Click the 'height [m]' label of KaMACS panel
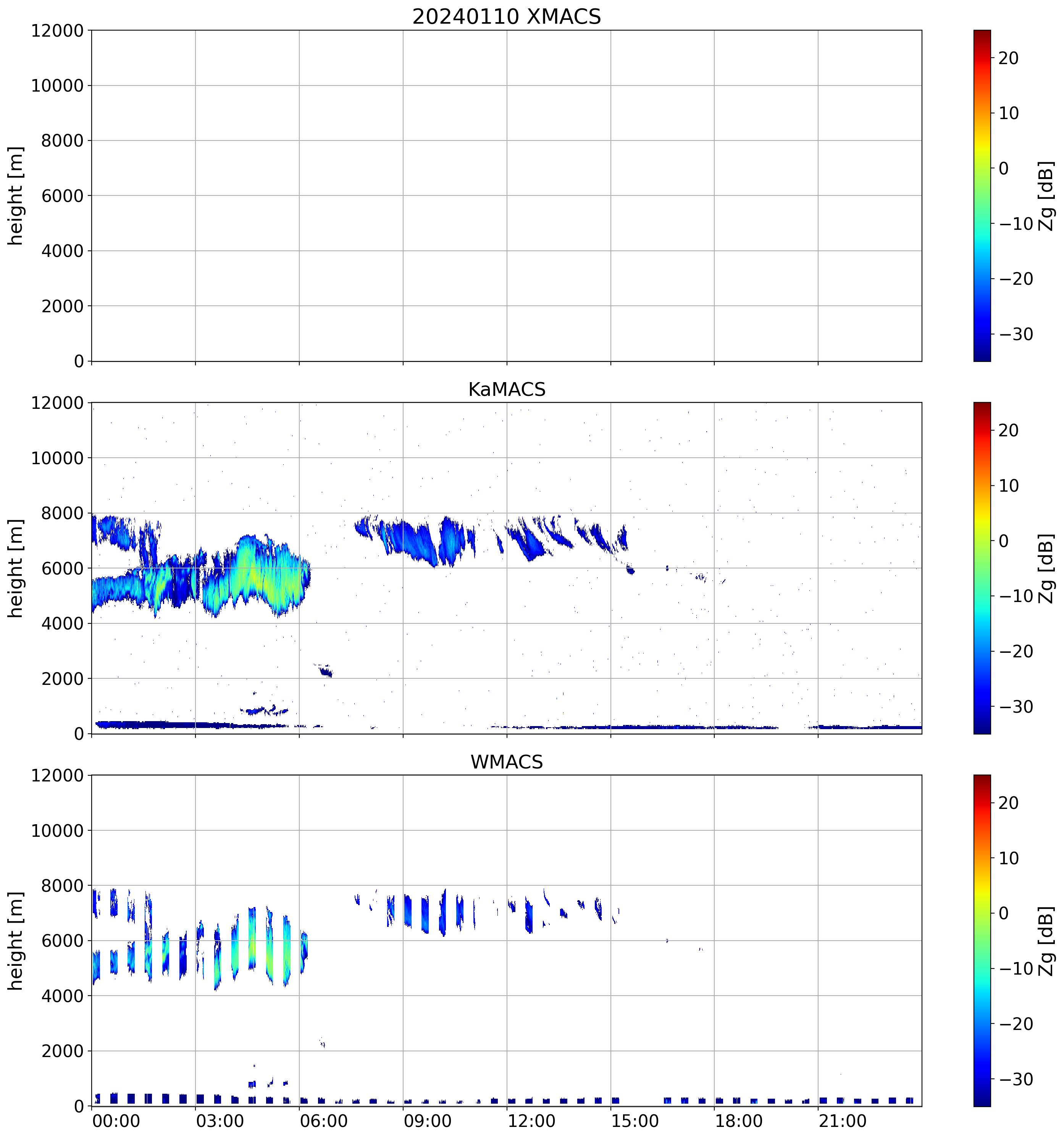Viewport: 1064px width, 1138px height. 16,568
